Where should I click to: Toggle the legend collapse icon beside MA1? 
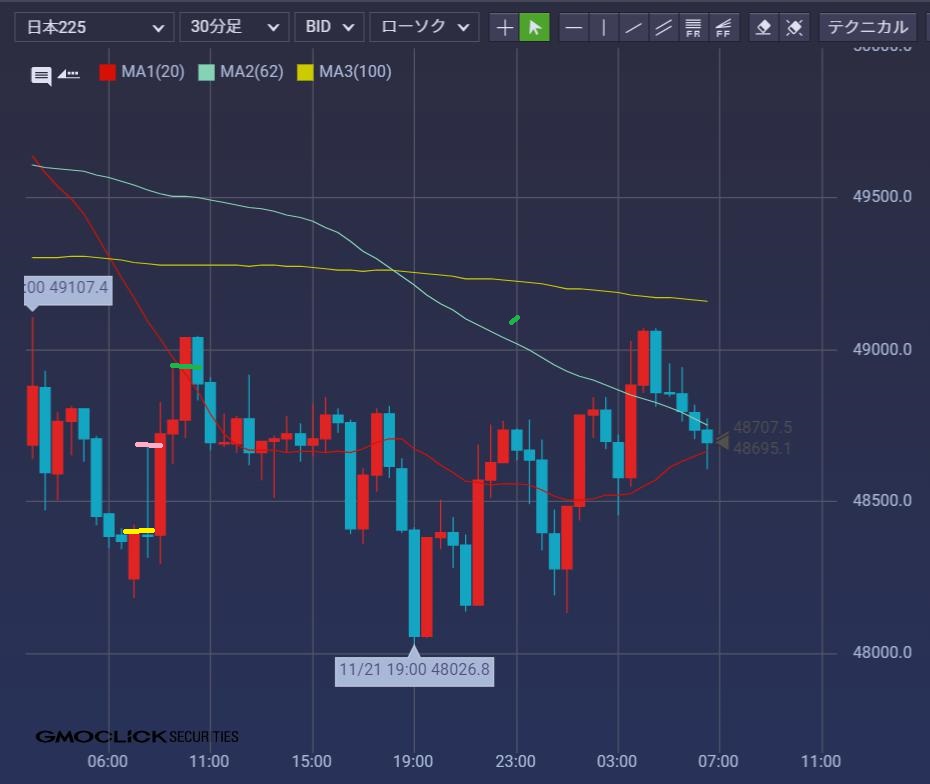tap(69, 74)
